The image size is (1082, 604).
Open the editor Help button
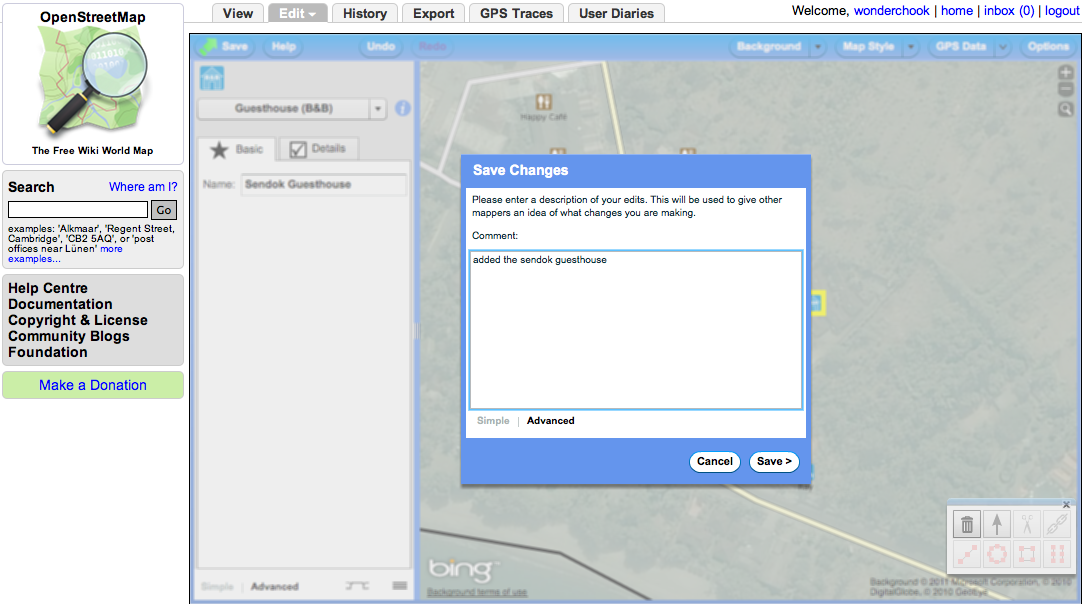pos(284,47)
